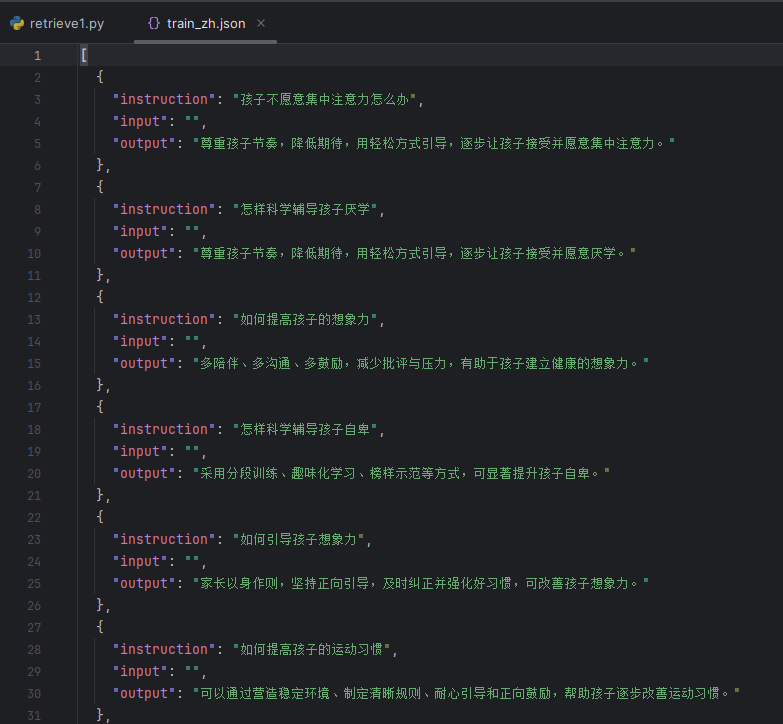Click line number 30 in the gutter

[x=34, y=693]
